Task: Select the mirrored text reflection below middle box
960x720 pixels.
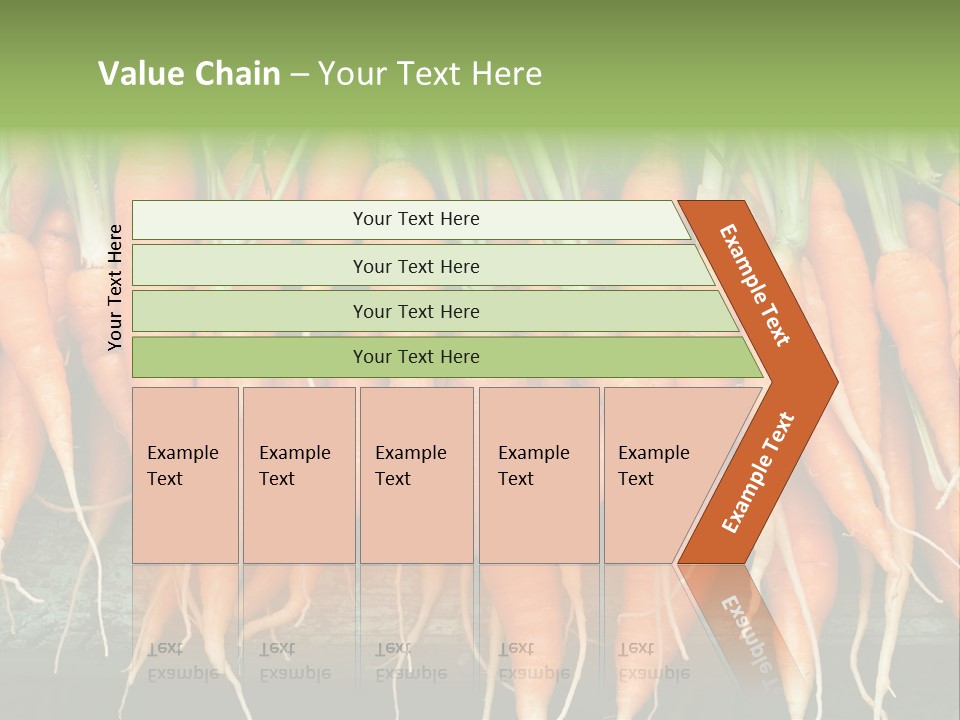Action: click(411, 660)
